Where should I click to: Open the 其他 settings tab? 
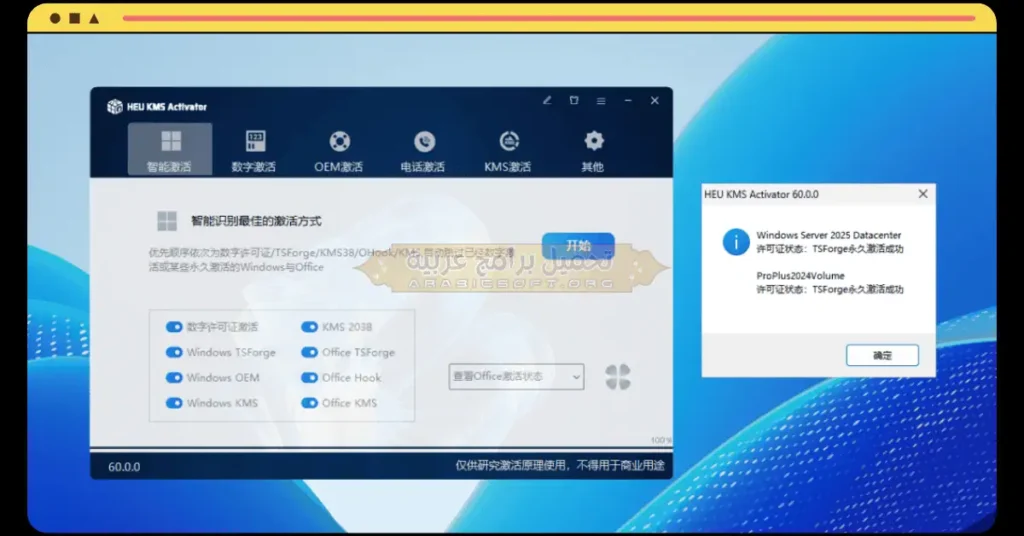(x=593, y=150)
